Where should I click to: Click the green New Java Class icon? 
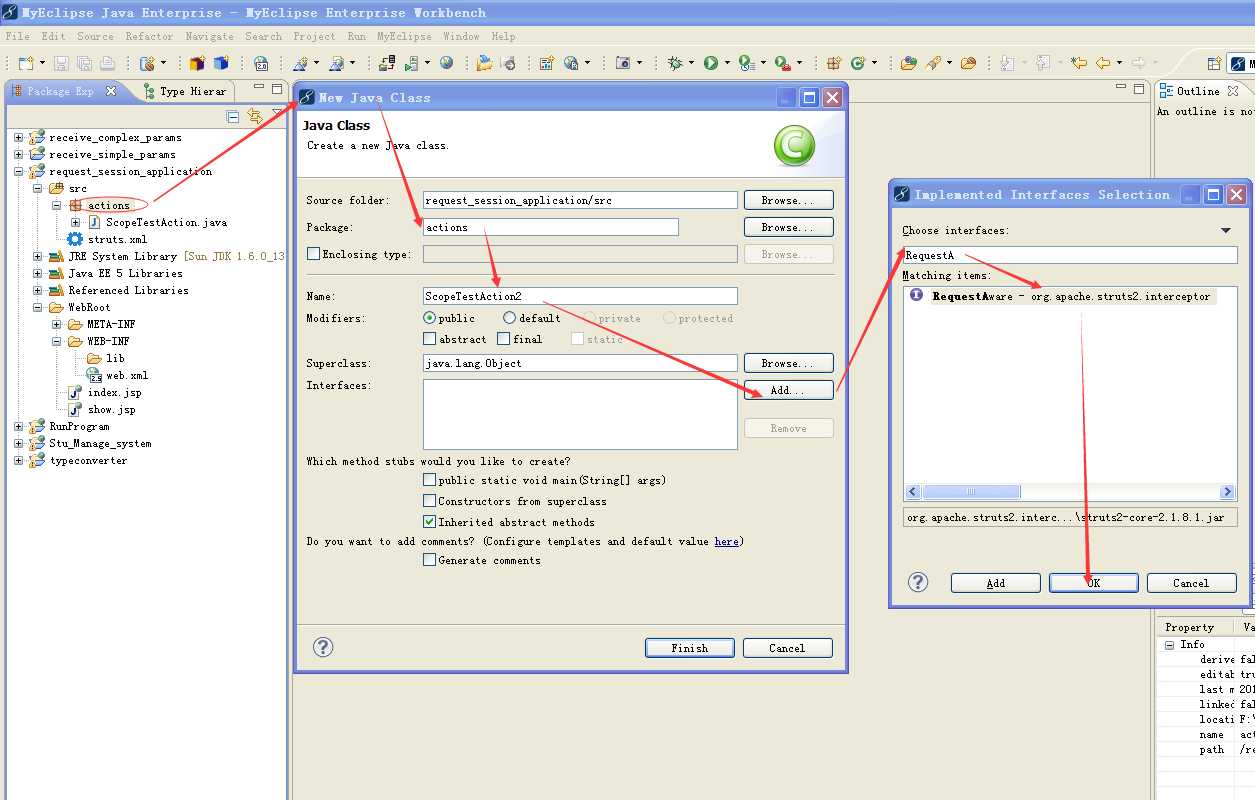click(x=858, y=63)
